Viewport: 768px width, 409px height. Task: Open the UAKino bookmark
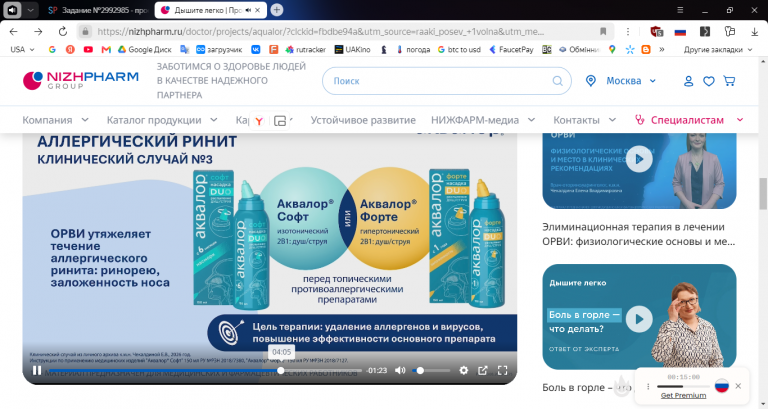(x=352, y=49)
